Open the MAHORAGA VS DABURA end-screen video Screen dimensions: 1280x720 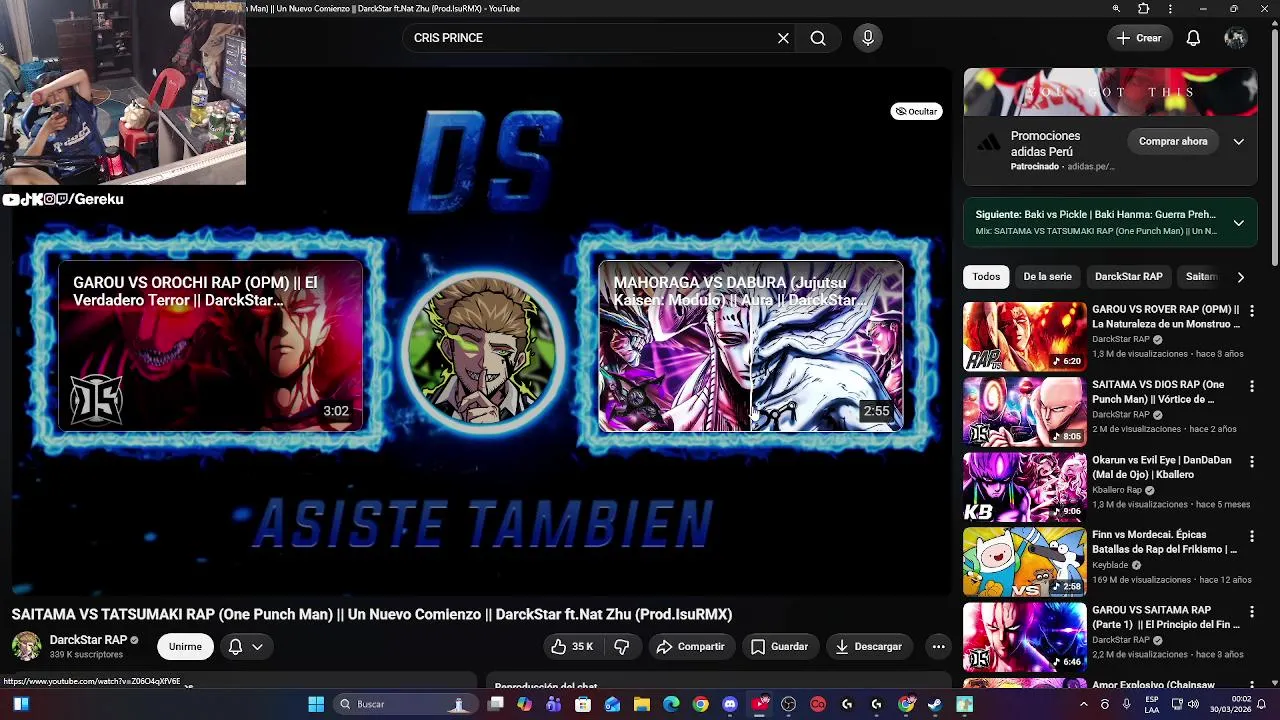[x=750, y=346]
